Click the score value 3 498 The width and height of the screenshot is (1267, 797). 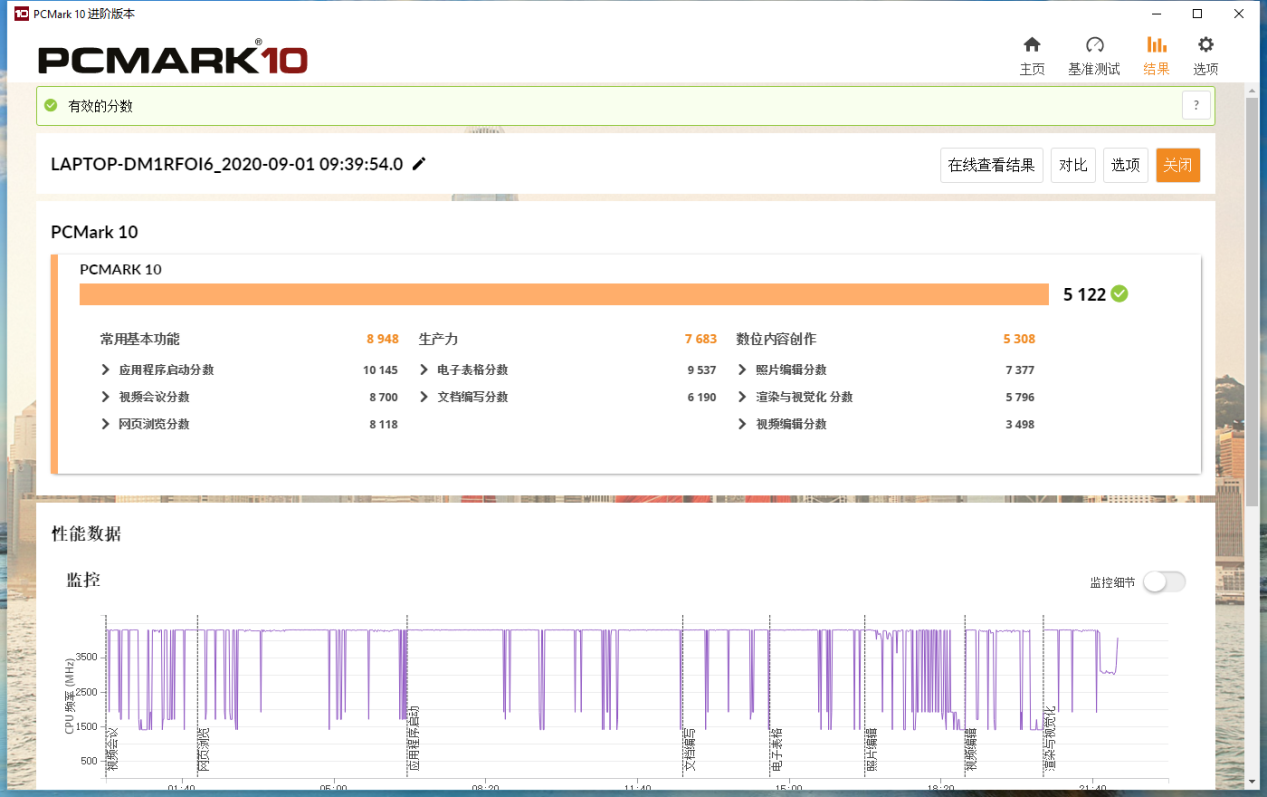[x=1020, y=424]
